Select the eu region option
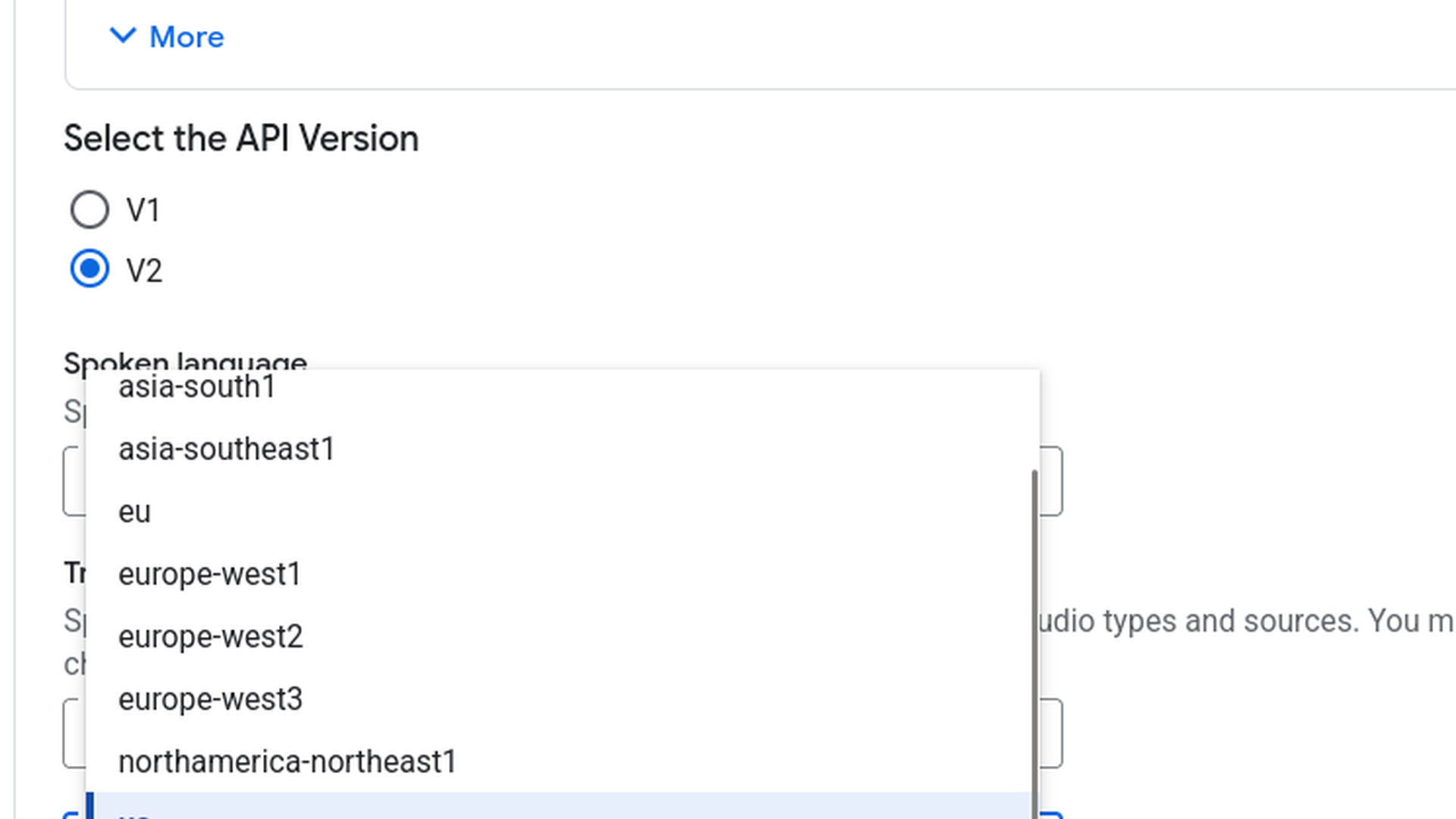The height and width of the screenshot is (819, 1456). pos(134,512)
